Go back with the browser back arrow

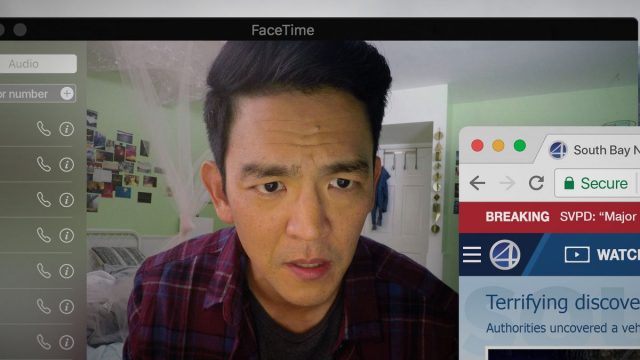pyautogui.click(x=477, y=183)
